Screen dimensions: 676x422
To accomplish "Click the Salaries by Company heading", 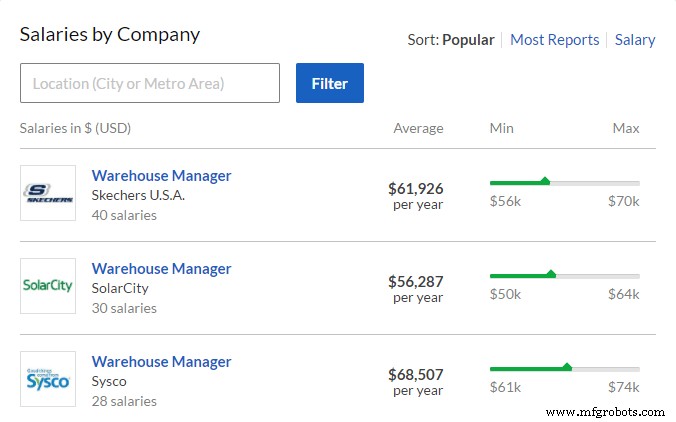I will click(110, 34).
